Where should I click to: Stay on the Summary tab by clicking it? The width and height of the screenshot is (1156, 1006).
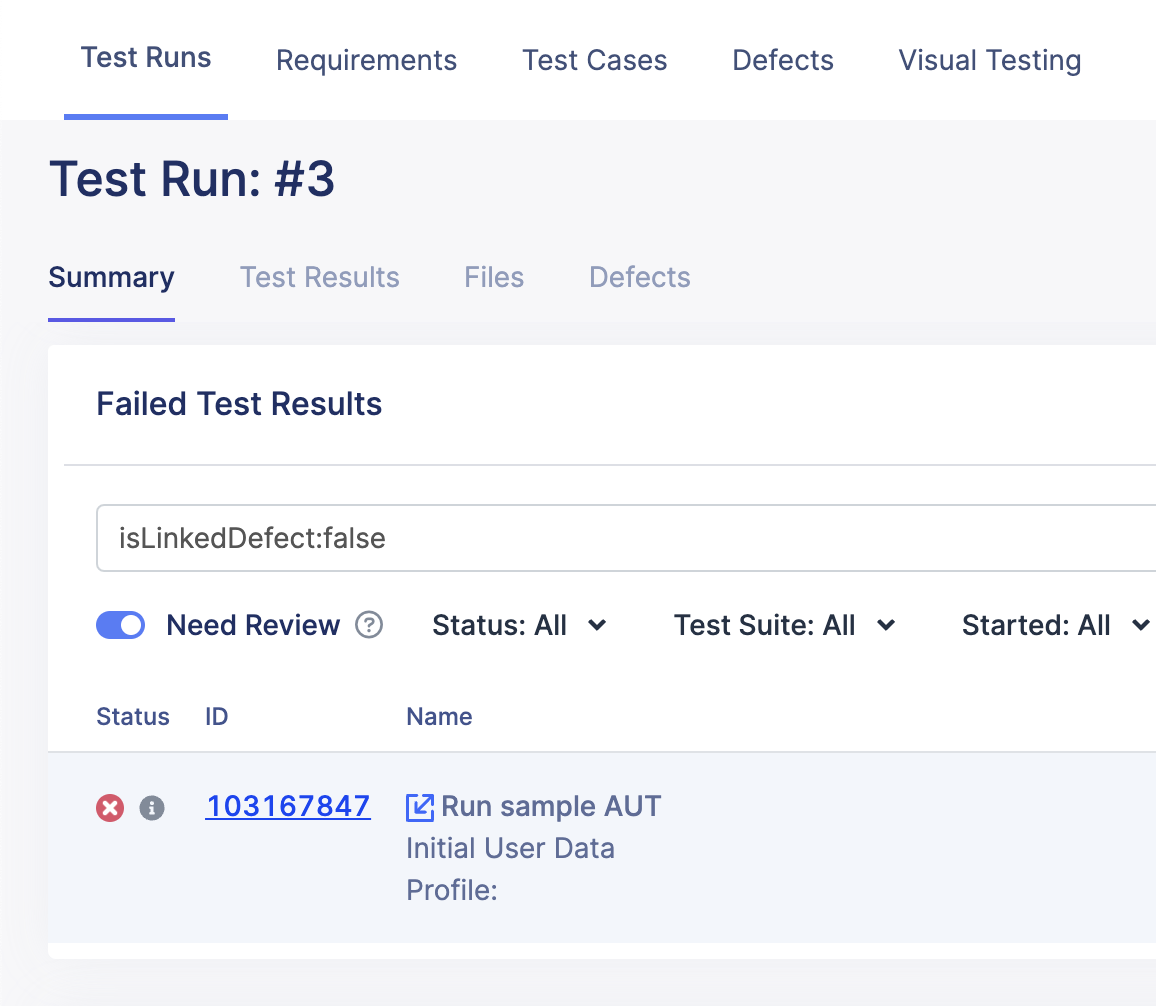coord(111,277)
